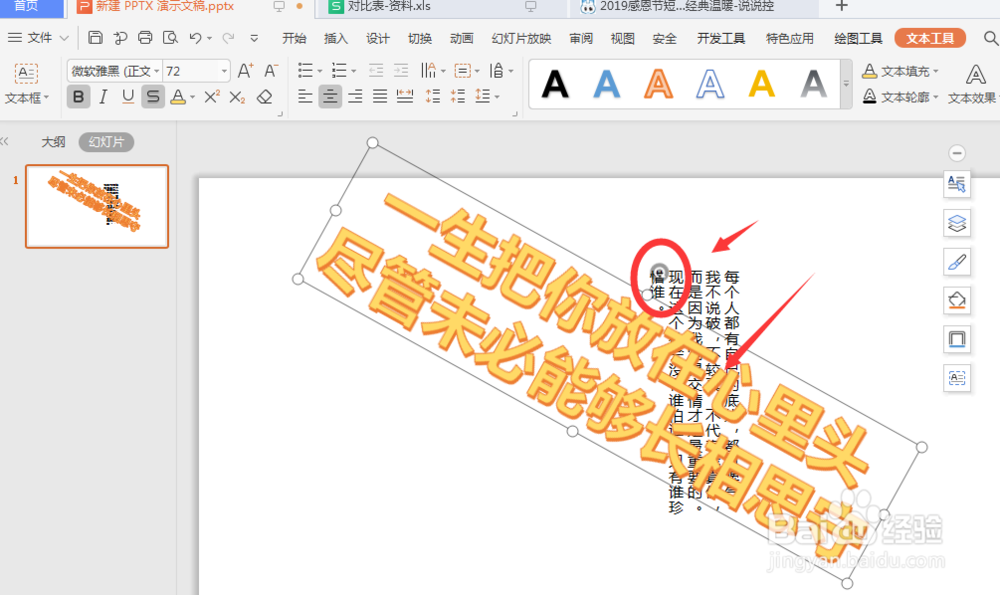This screenshot has height=595, width=1000.
Task: Open the shape fill bucket in side toolbar
Action: (957, 300)
